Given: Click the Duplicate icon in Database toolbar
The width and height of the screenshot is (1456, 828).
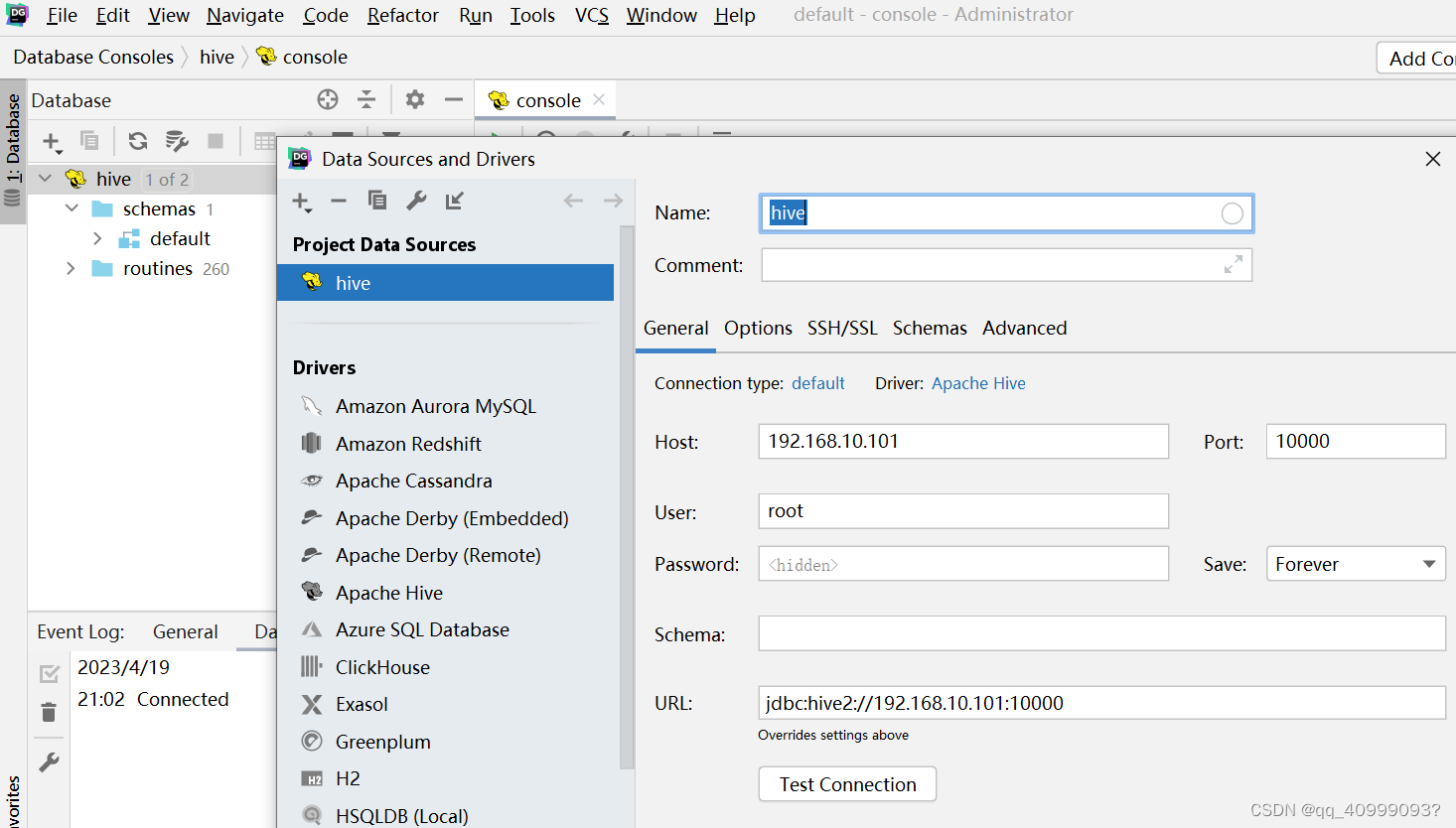Looking at the screenshot, I should (89, 141).
